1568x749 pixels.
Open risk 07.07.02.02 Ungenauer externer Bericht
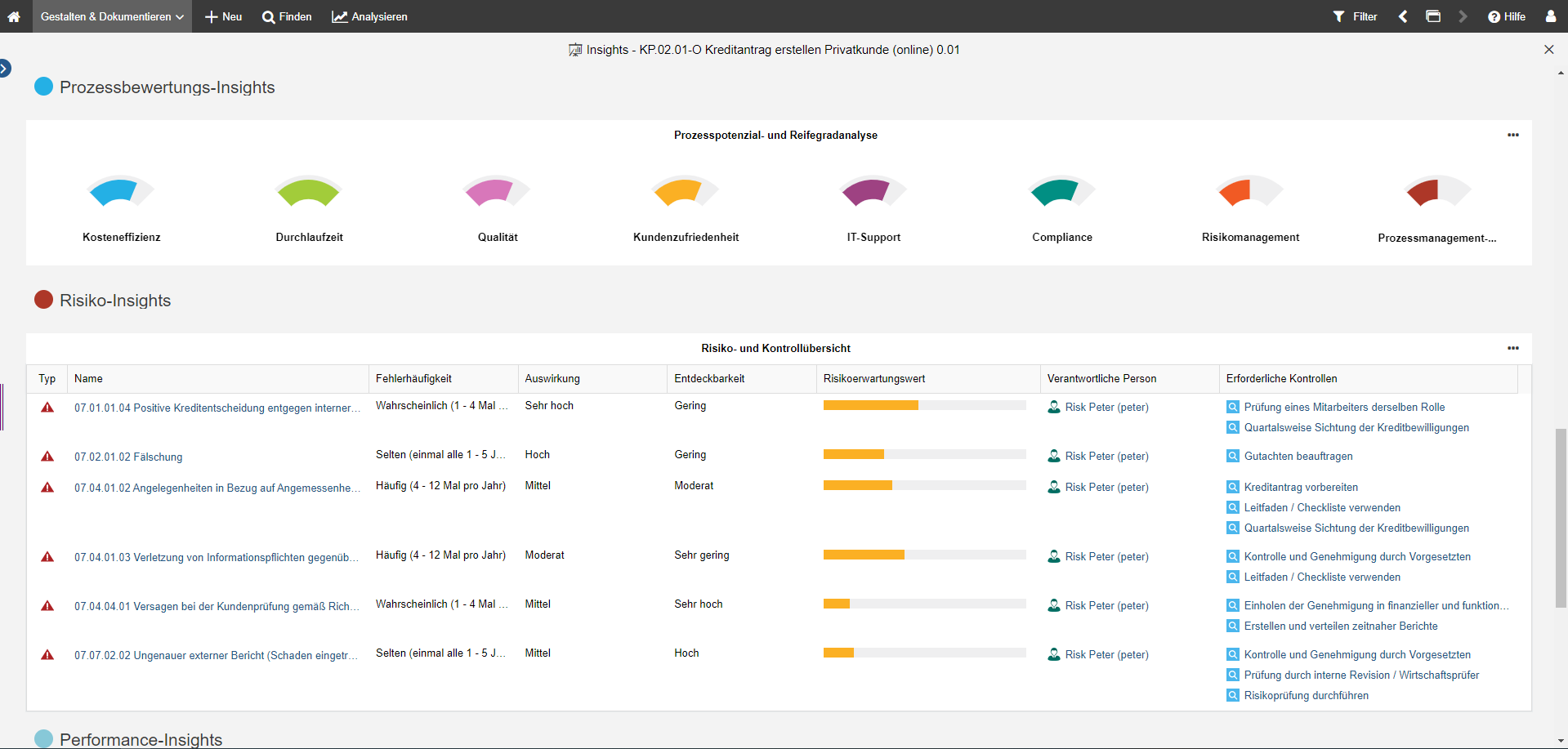217,655
